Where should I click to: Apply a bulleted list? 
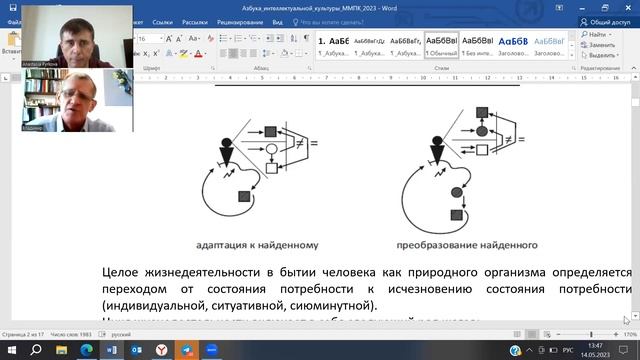coord(224,39)
